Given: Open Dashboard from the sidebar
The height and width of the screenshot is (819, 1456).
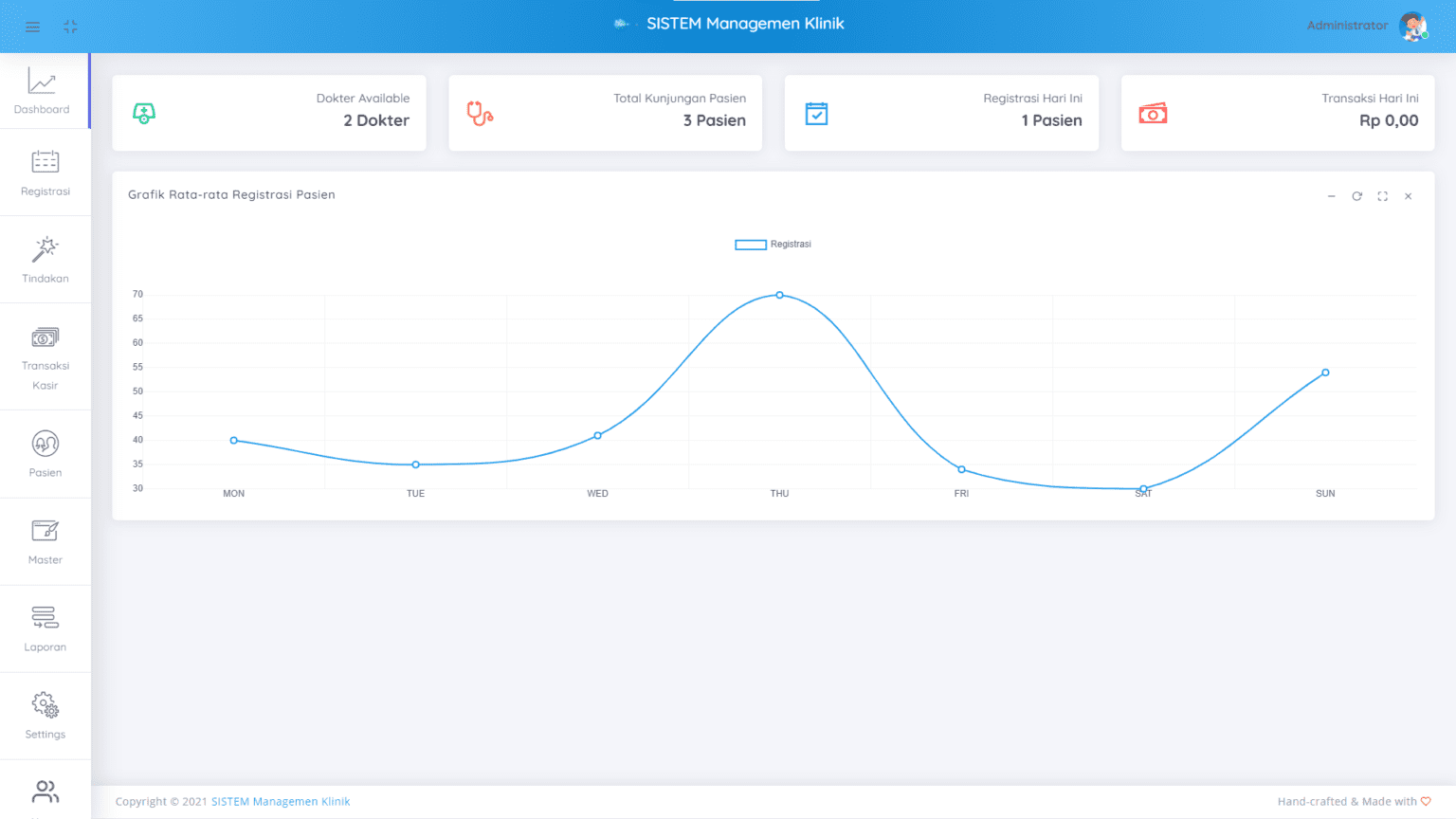Looking at the screenshot, I should pos(42,91).
